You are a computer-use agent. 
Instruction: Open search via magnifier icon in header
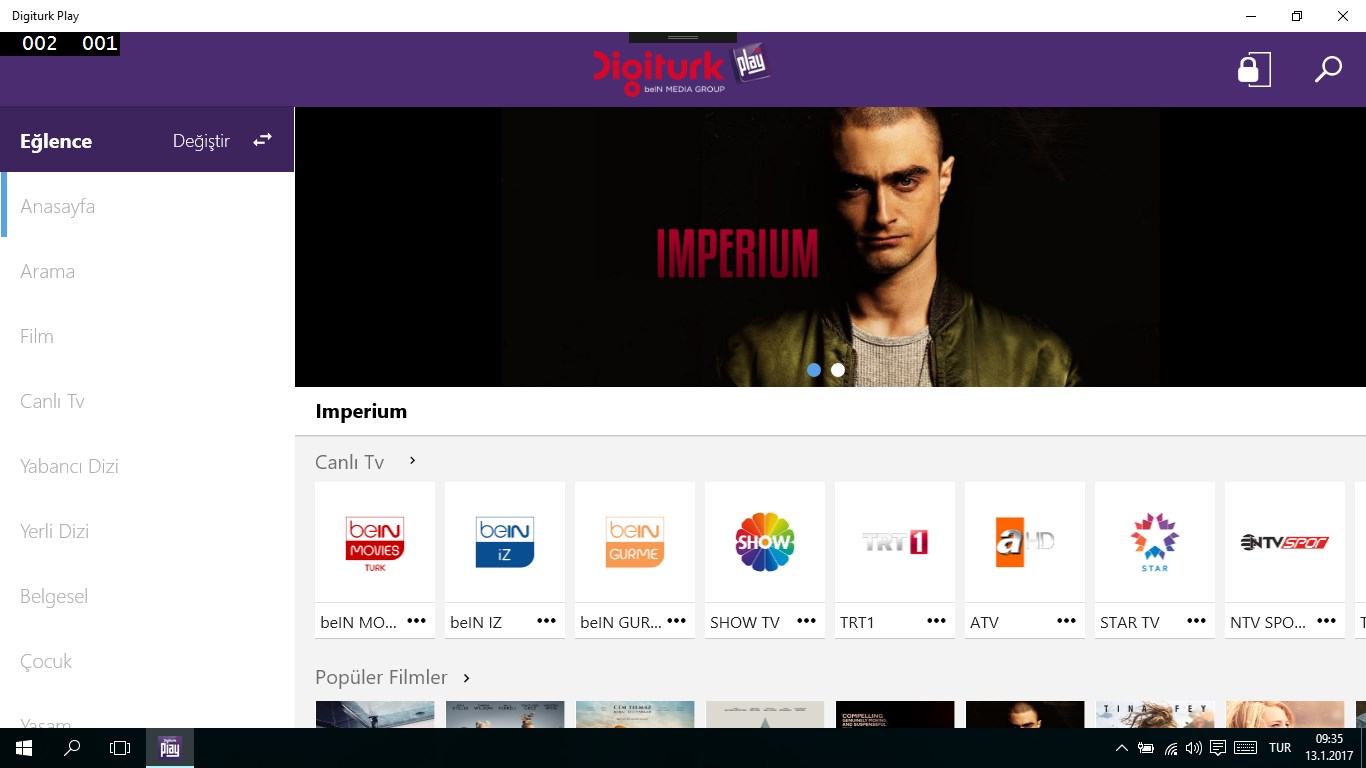(x=1328, y=70)
